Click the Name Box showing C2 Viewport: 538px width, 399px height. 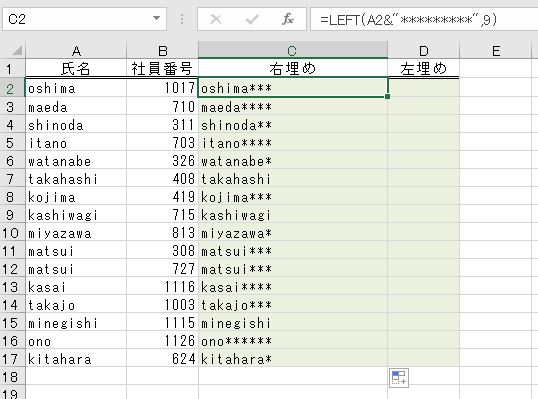[84, 19]
